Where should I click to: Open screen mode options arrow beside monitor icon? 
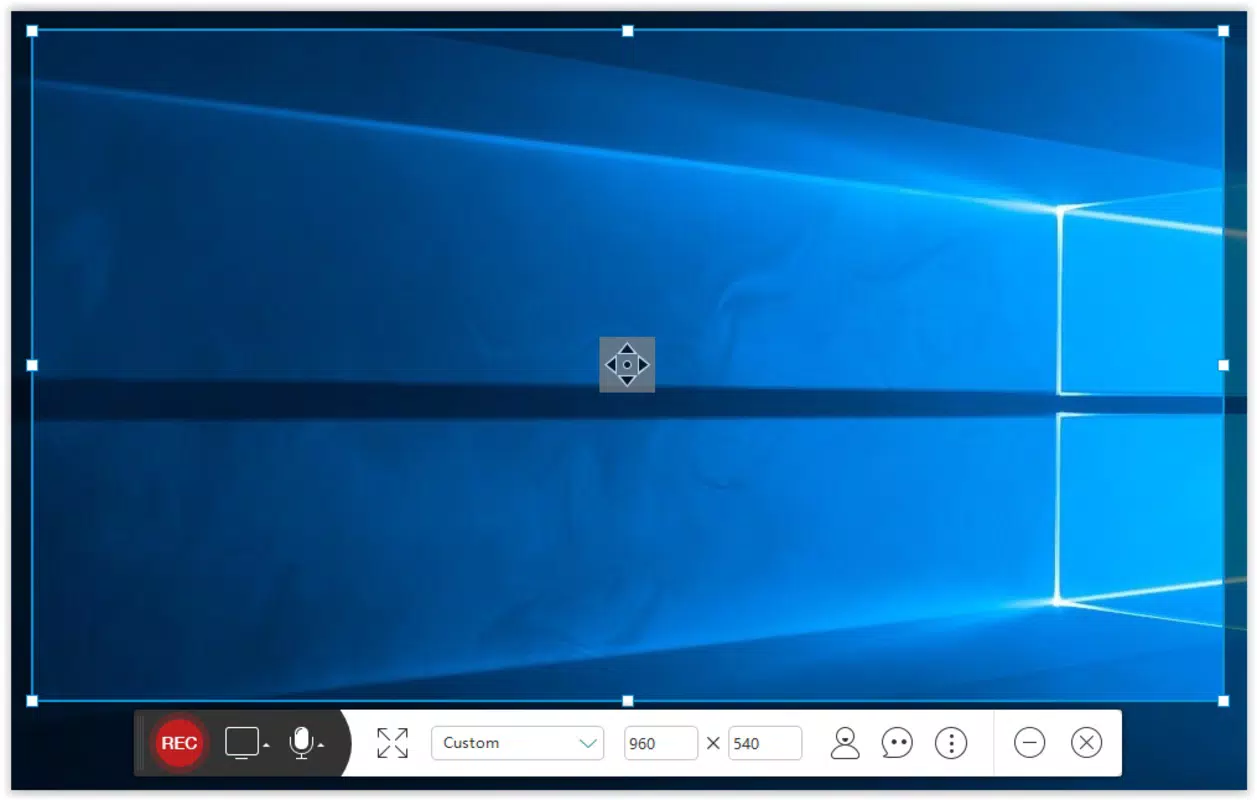[x=266, y=745]
